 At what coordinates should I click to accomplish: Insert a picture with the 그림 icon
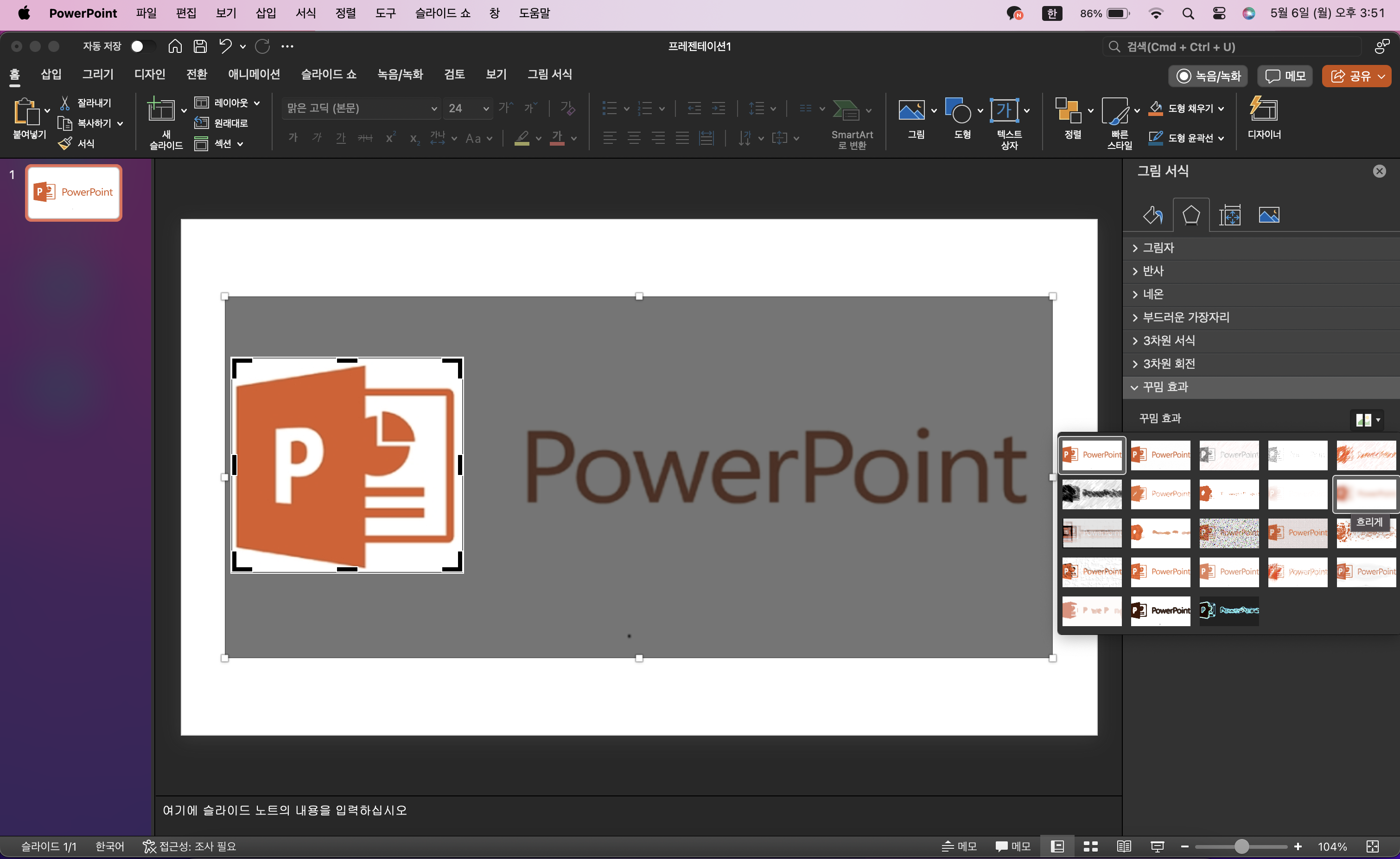(x=911, y=110)
